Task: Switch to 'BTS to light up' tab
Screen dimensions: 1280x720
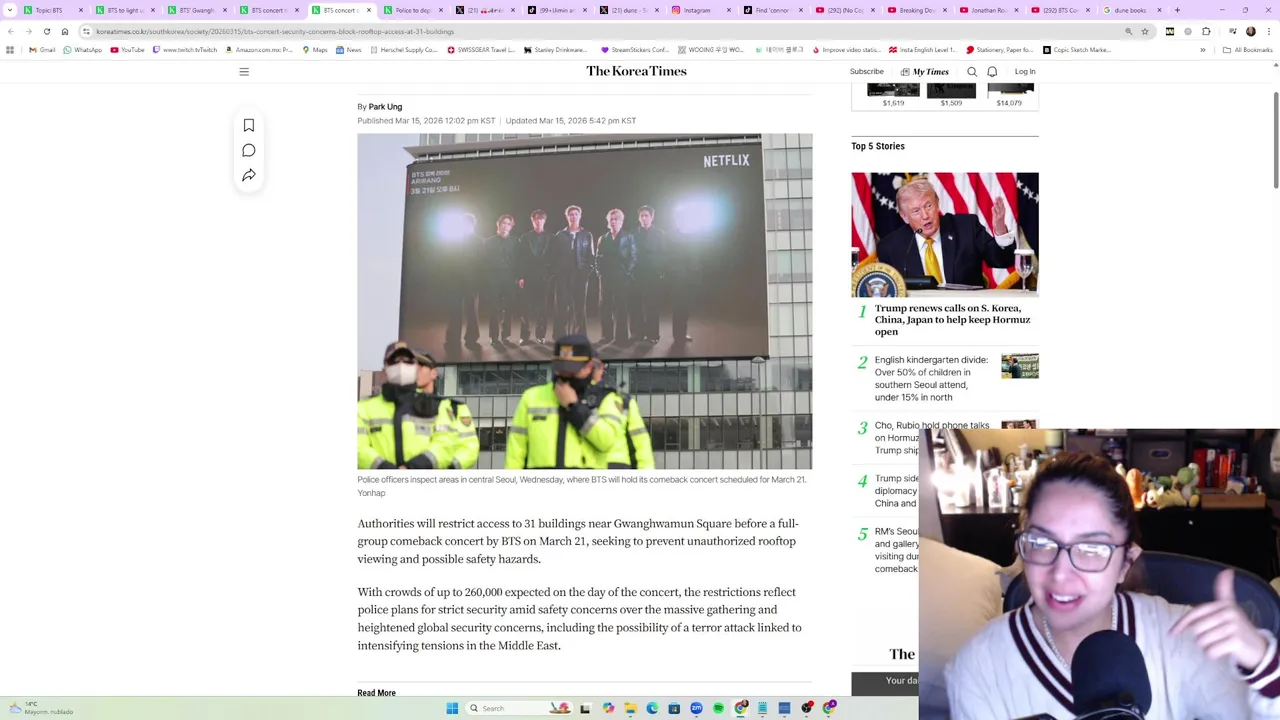Action: click(x=125, y=10)
